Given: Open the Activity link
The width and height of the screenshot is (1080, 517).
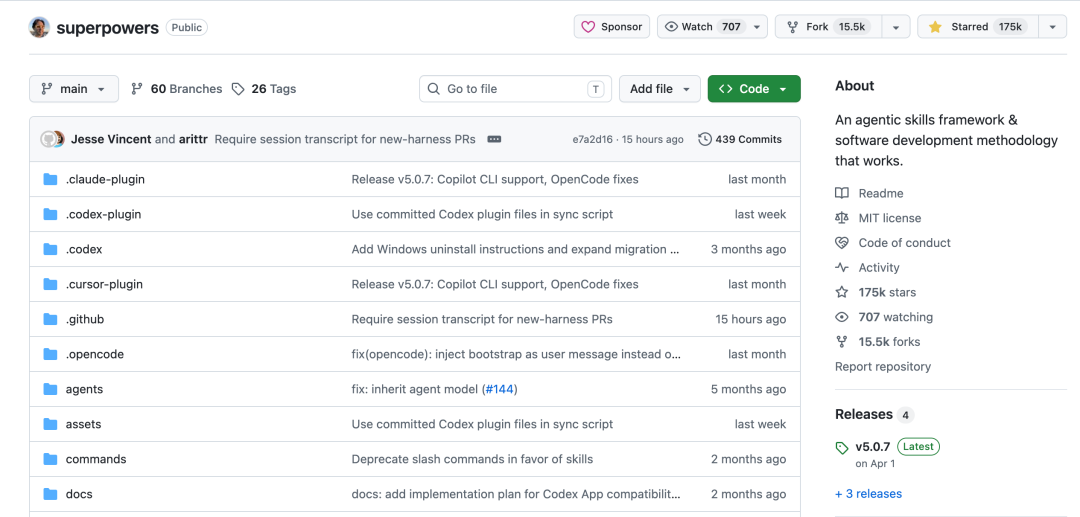Looking at the screenshot, I should coord(879,268).
